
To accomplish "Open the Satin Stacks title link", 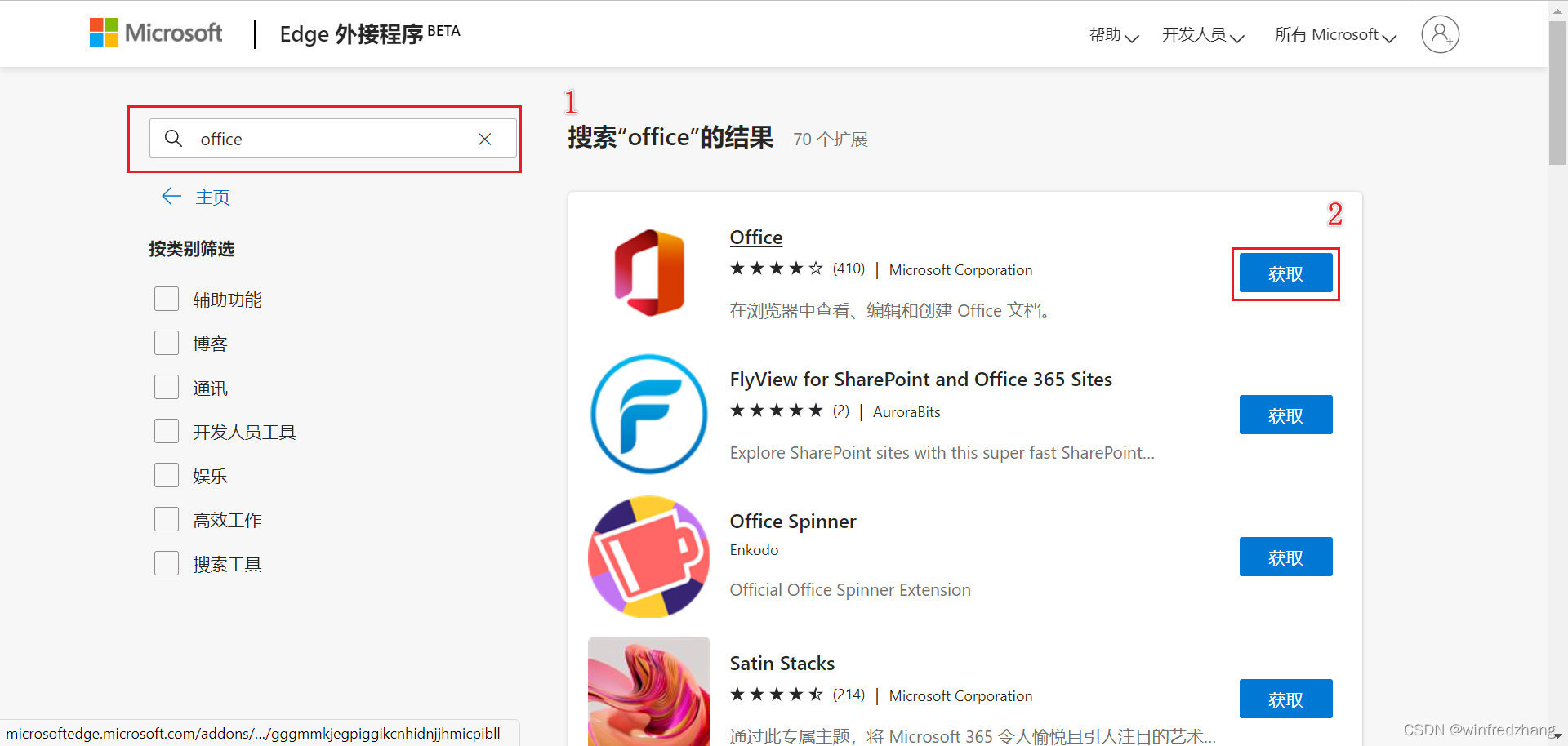I will pyautogui.click(x=782, y=664).
